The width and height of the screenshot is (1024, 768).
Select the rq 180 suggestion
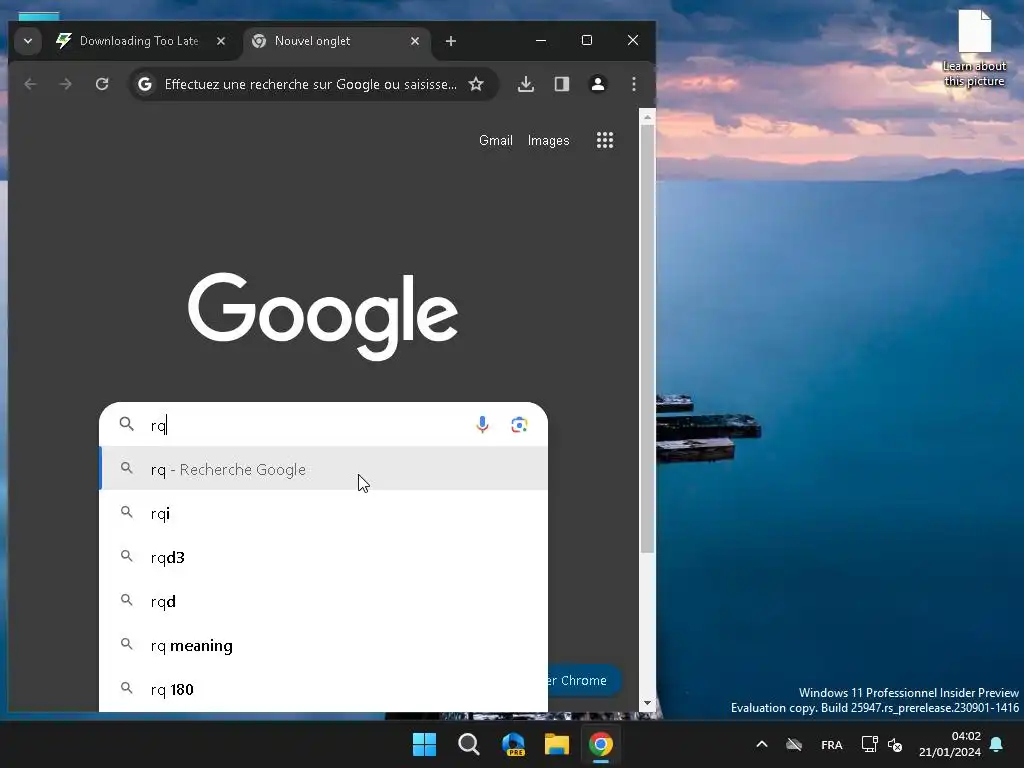tap(323, 689)
